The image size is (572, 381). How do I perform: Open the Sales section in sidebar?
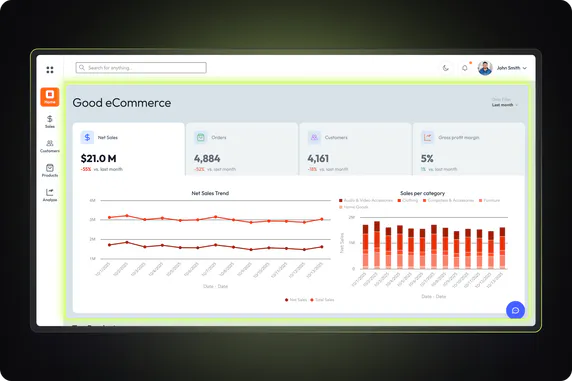(x=50, y=122)
